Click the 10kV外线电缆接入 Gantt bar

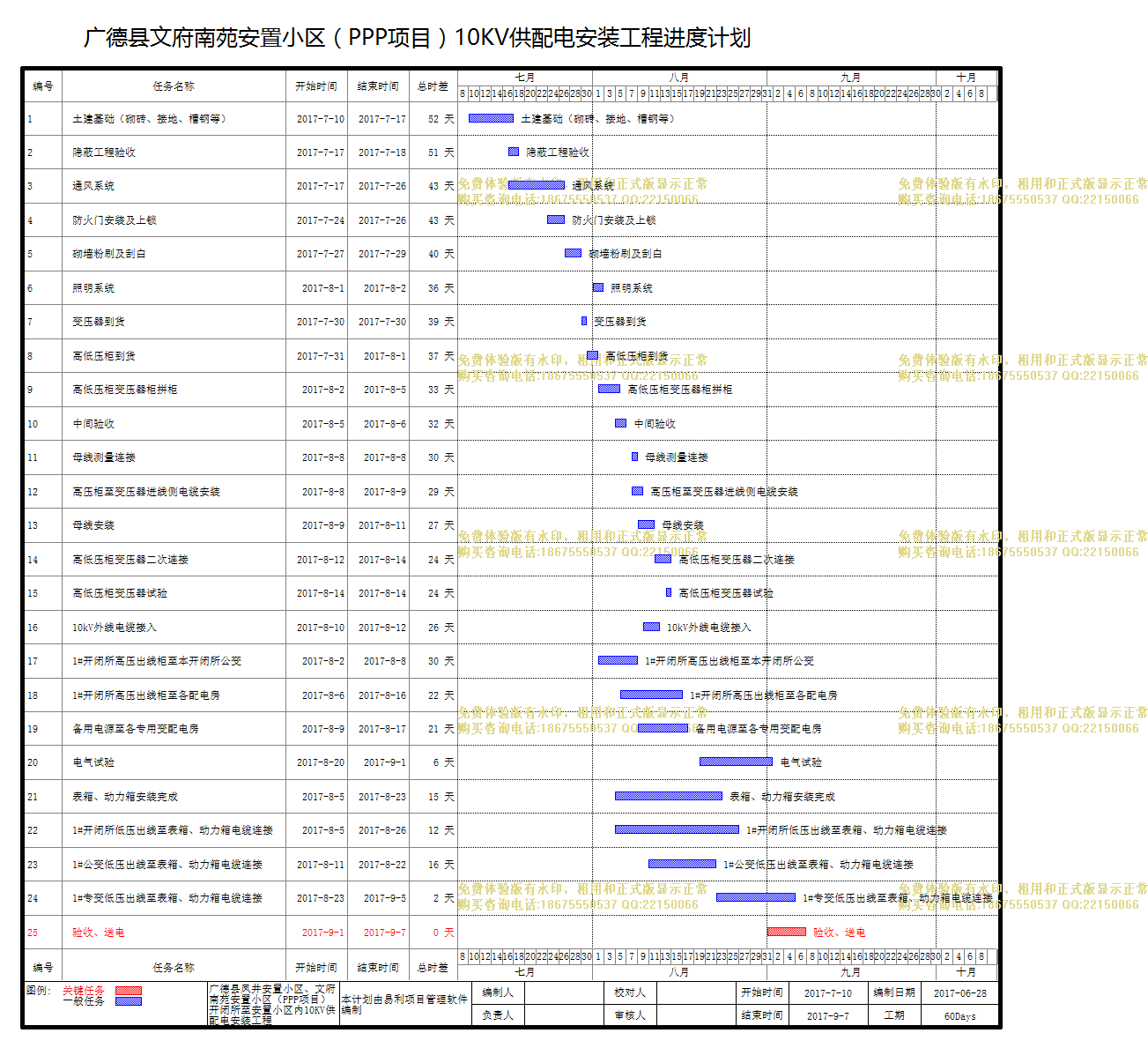tap(652, 627)
